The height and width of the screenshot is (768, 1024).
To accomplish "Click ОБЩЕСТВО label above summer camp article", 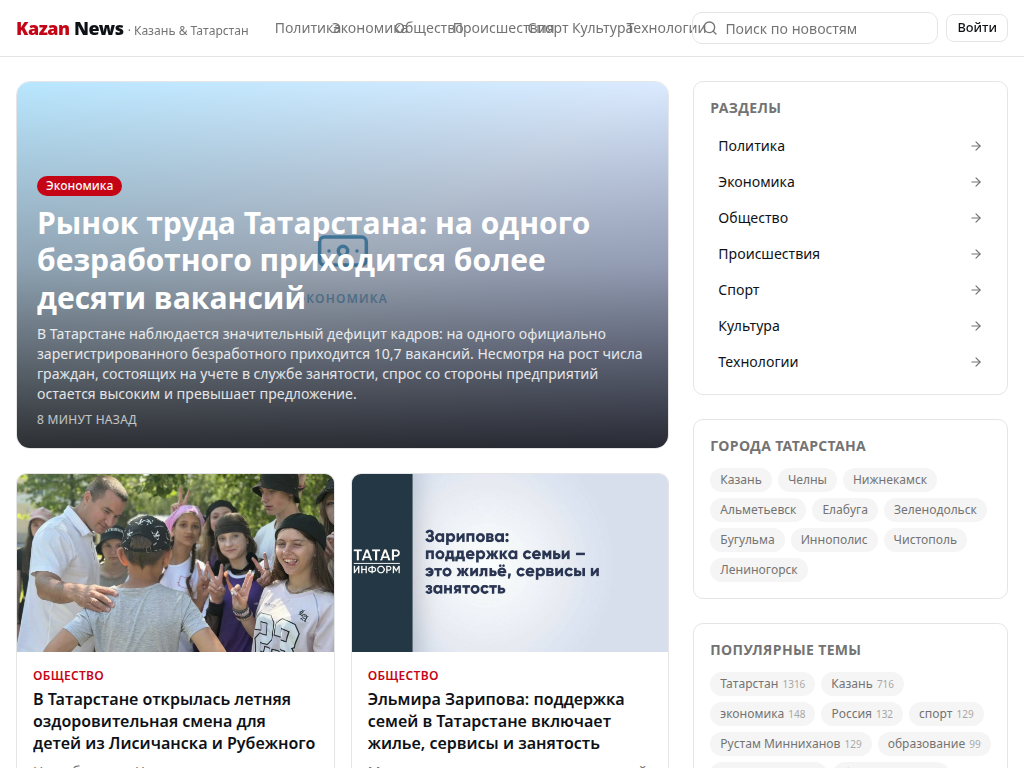I will tap(68, 675).
